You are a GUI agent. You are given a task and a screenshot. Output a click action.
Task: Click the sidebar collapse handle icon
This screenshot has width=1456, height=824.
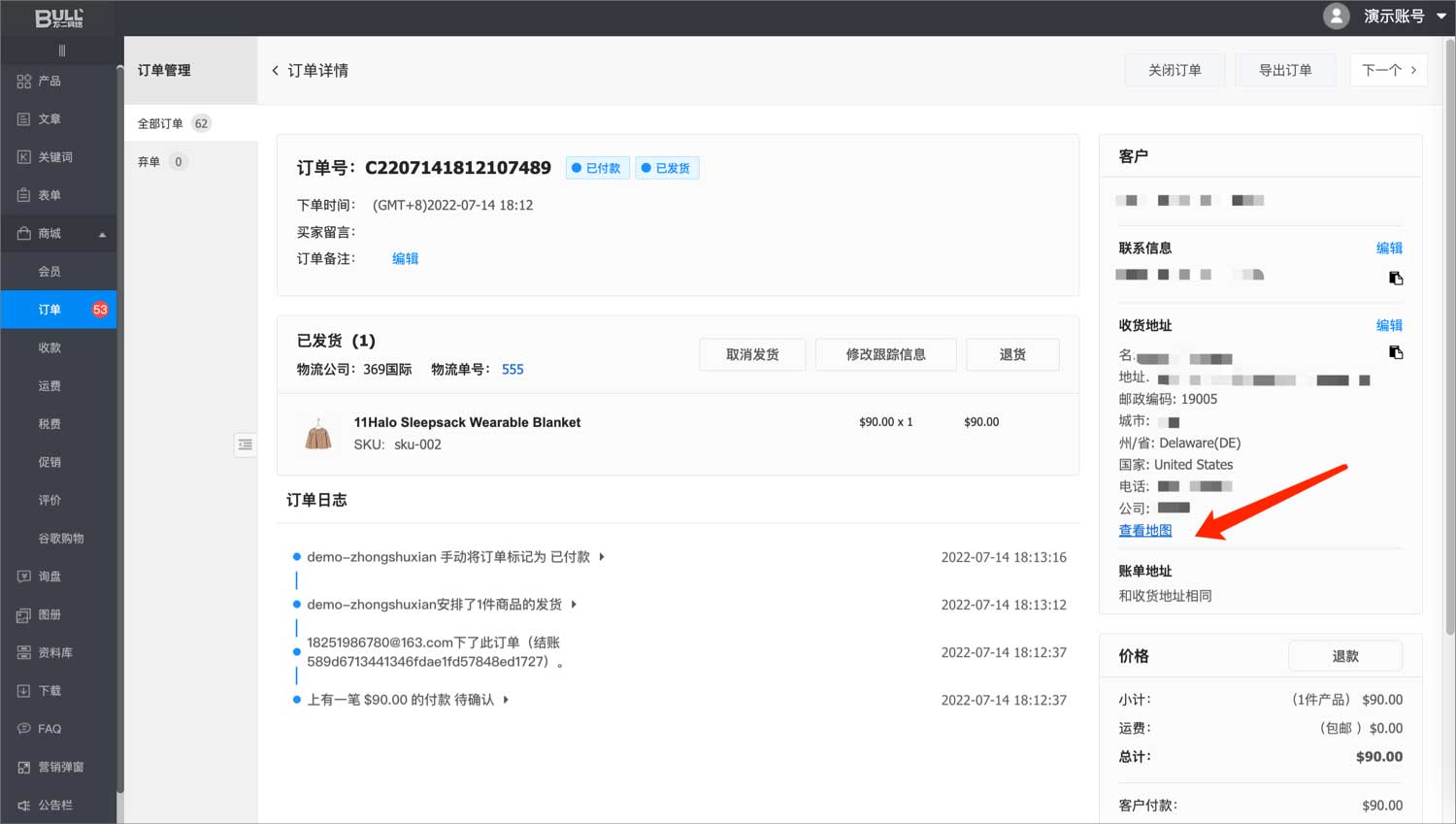62,50
